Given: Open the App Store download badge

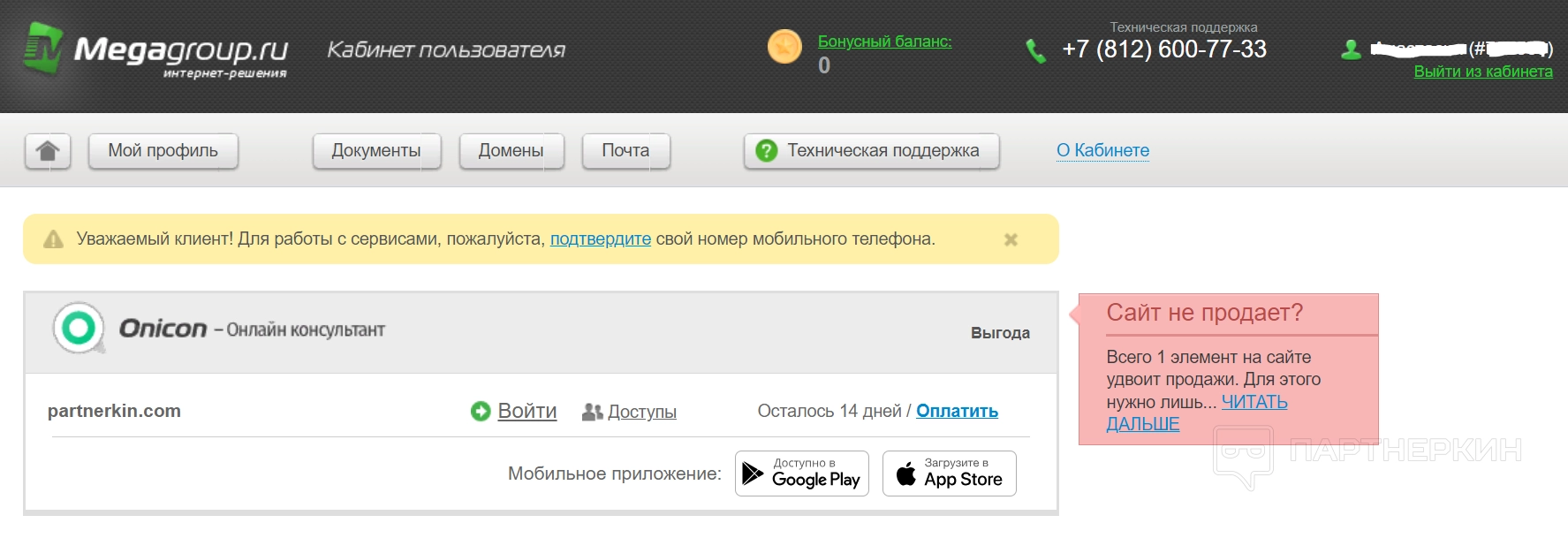Looking at the screenshot, I should click(949, 474).
